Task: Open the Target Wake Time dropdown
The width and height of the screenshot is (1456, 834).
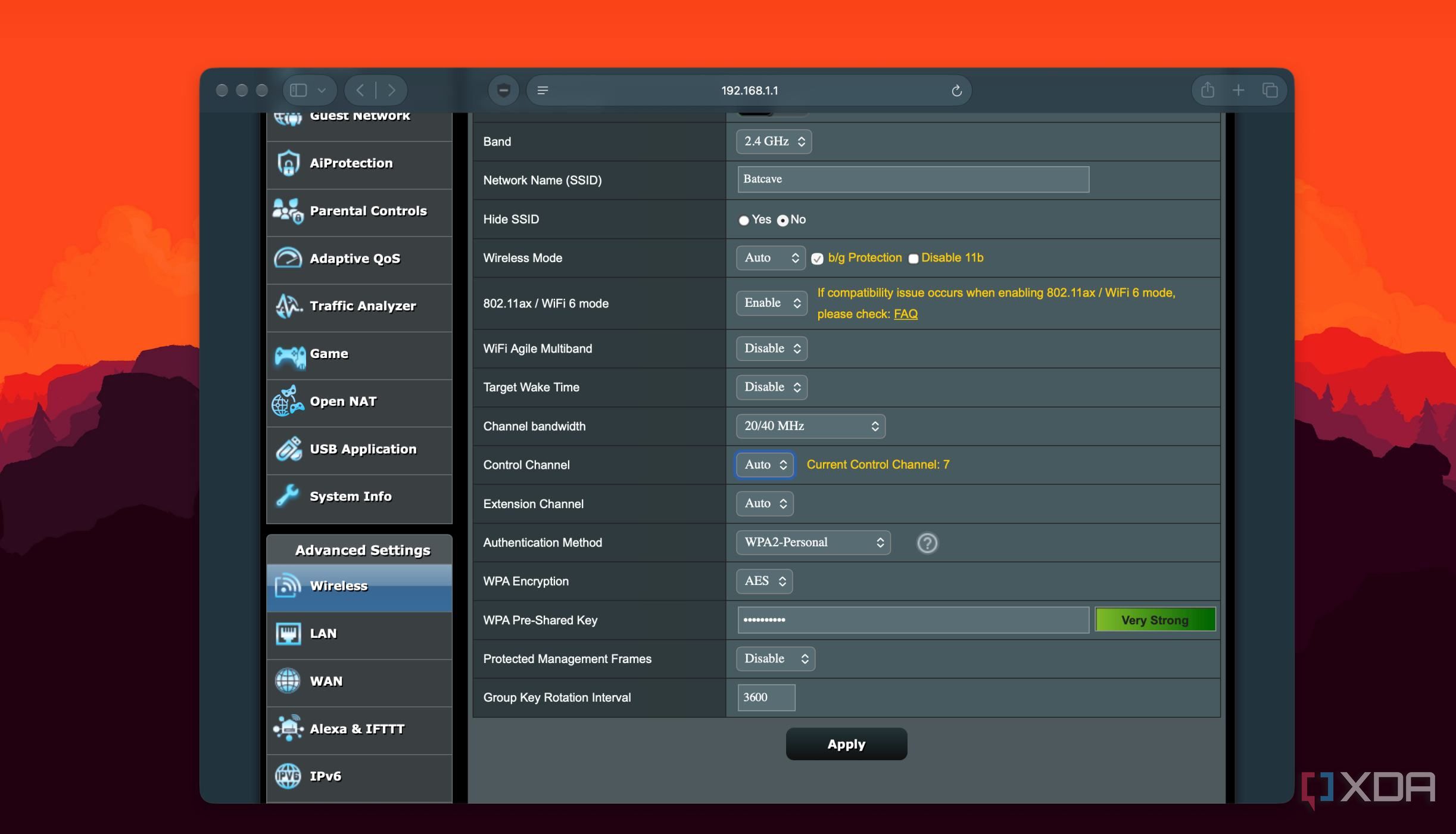Action: (x=772, y=387)
